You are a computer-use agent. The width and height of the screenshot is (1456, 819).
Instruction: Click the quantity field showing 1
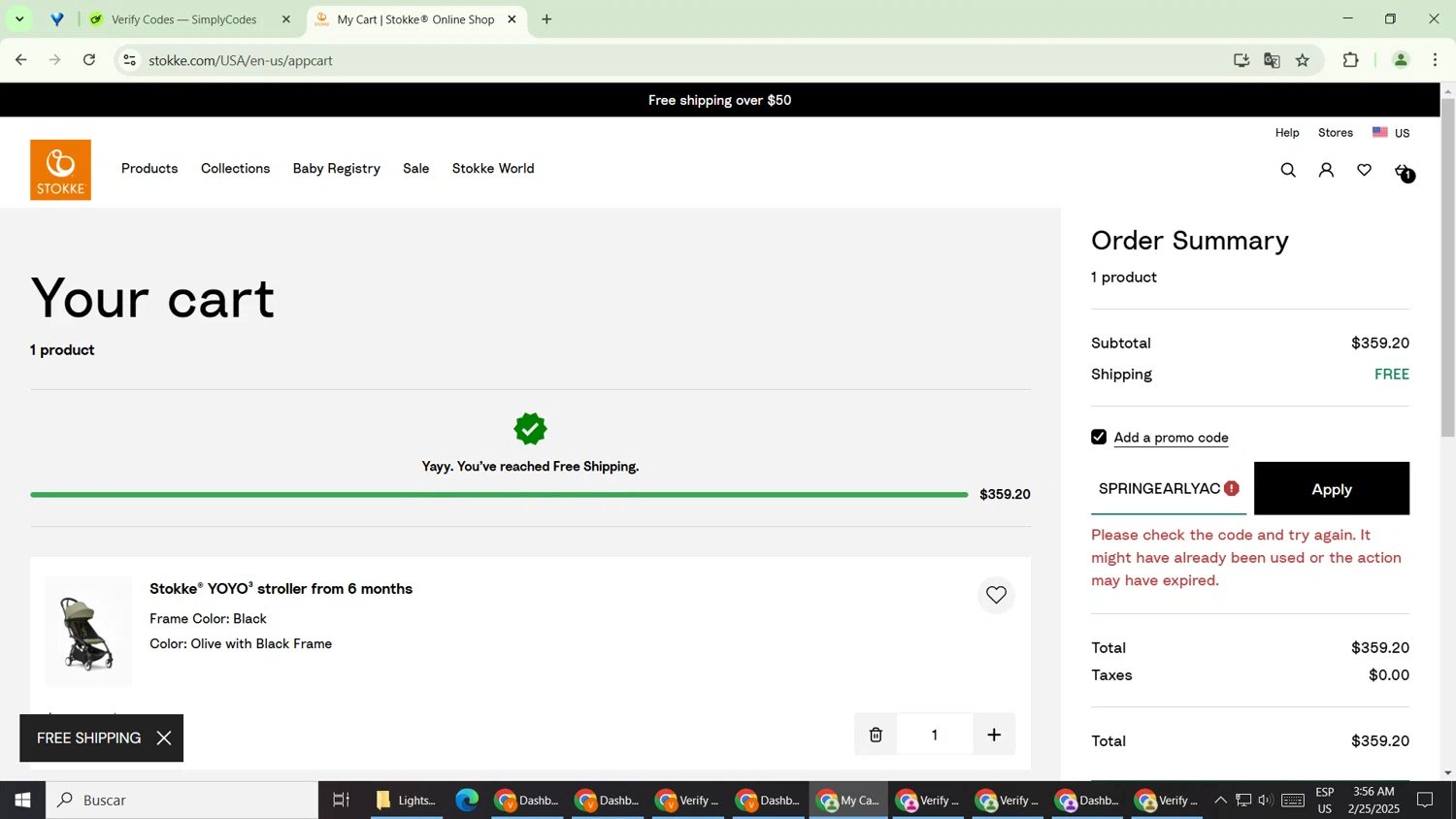(935, 735)
